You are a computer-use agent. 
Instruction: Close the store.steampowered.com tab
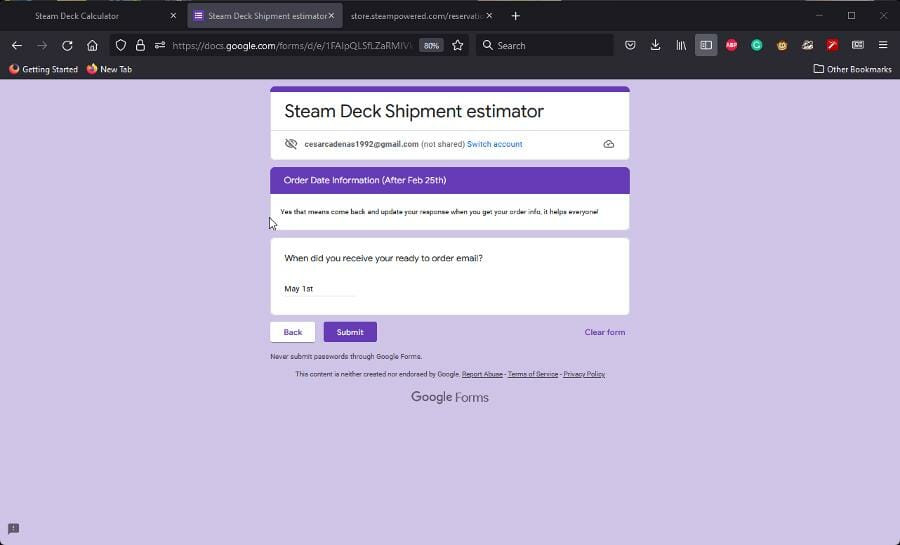489,16
